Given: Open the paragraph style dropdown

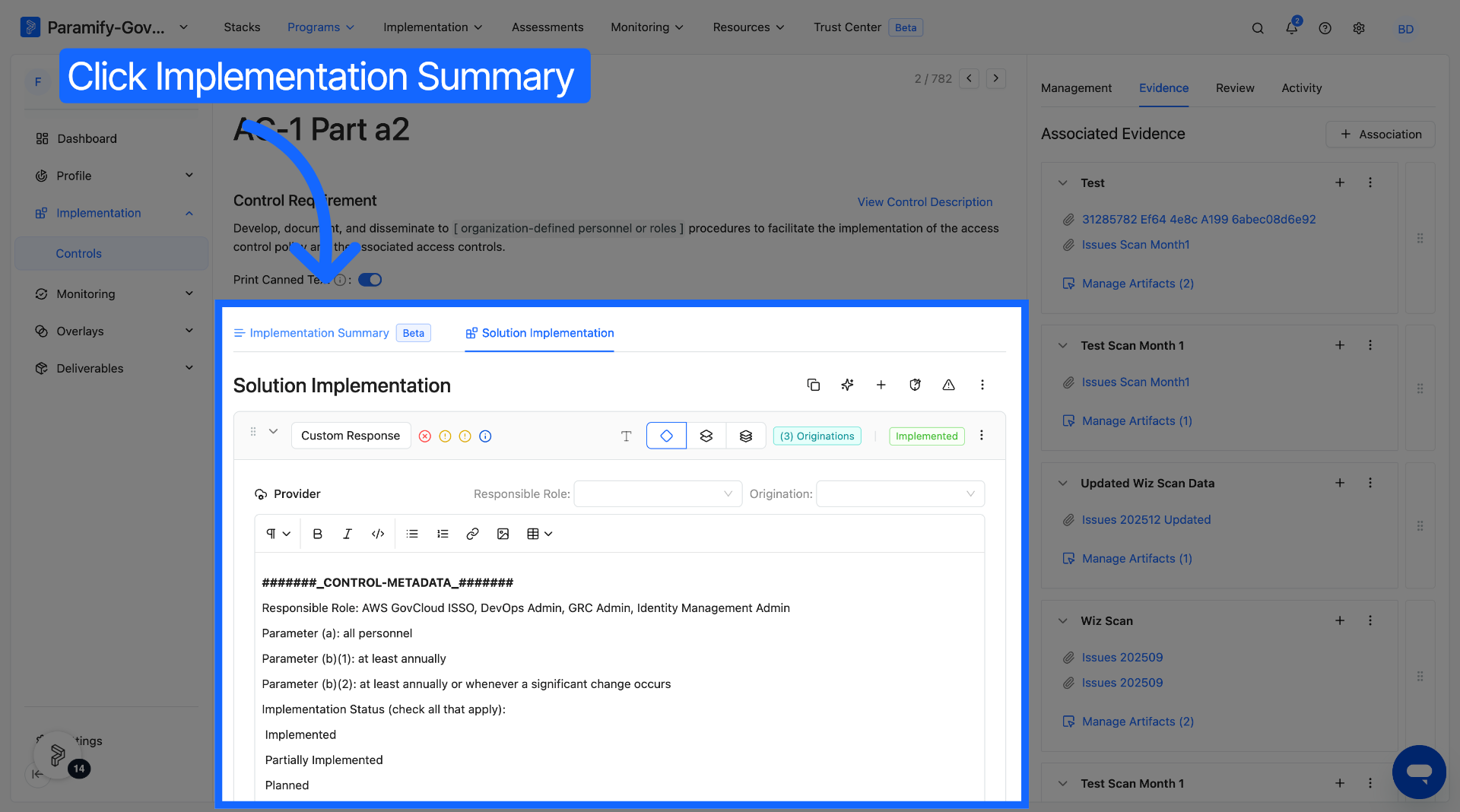Looking at the screenshot, I should [278, 534].
